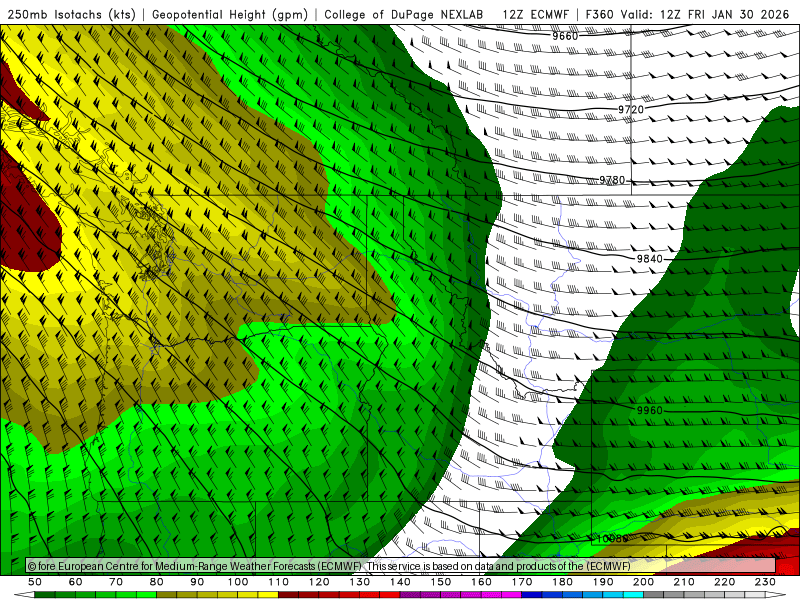This screenshot has width=800, height=600.
Task: Click the 'College of DuPage NEXLAB' label
Action: 404,15
